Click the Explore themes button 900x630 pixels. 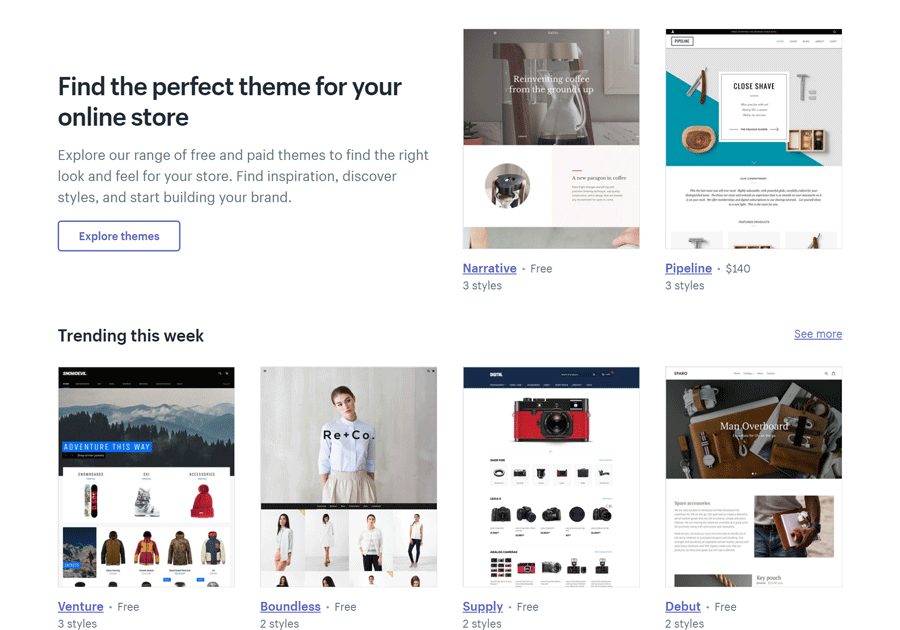coord(119,236)
